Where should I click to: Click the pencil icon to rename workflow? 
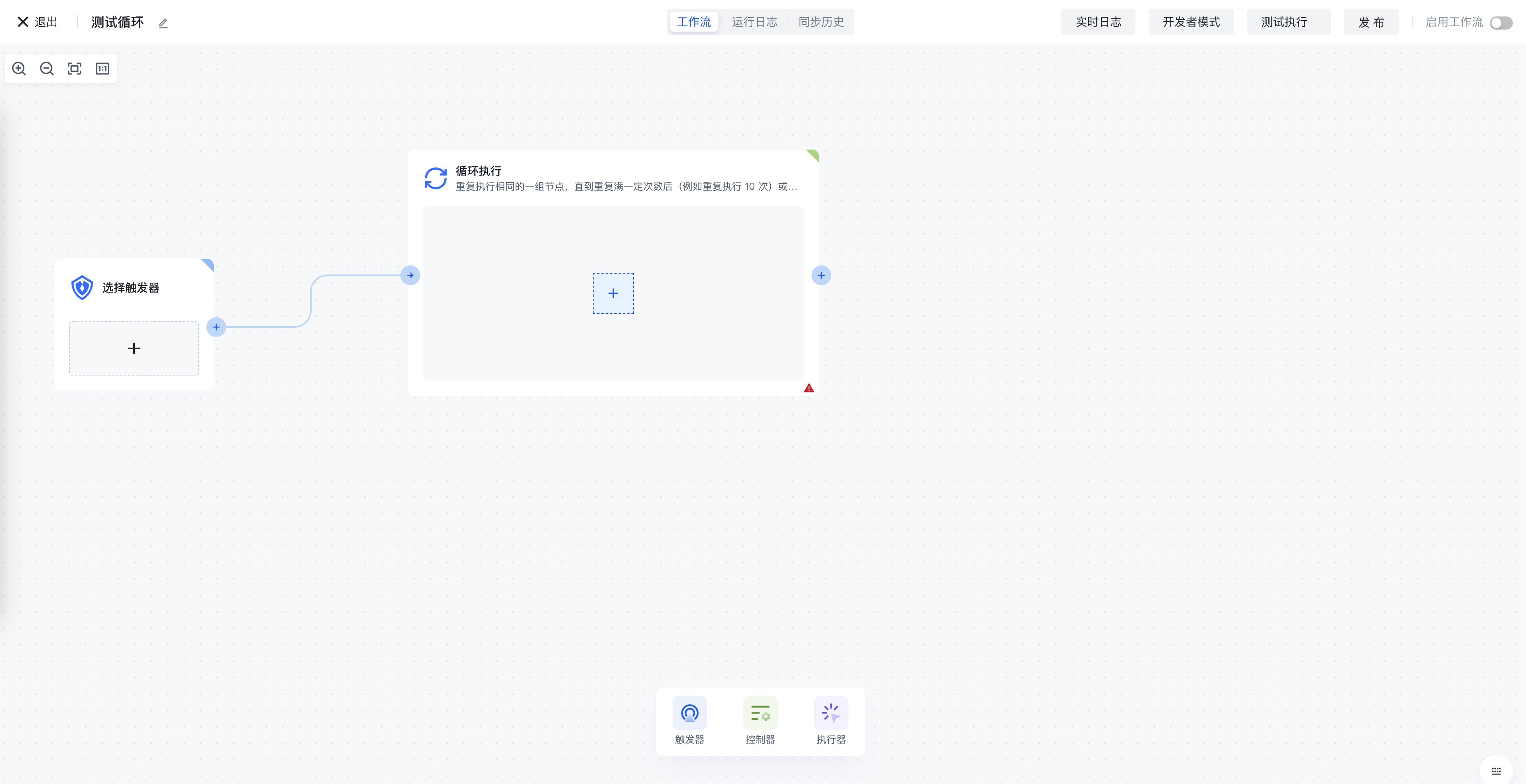(x=164, y=23)
